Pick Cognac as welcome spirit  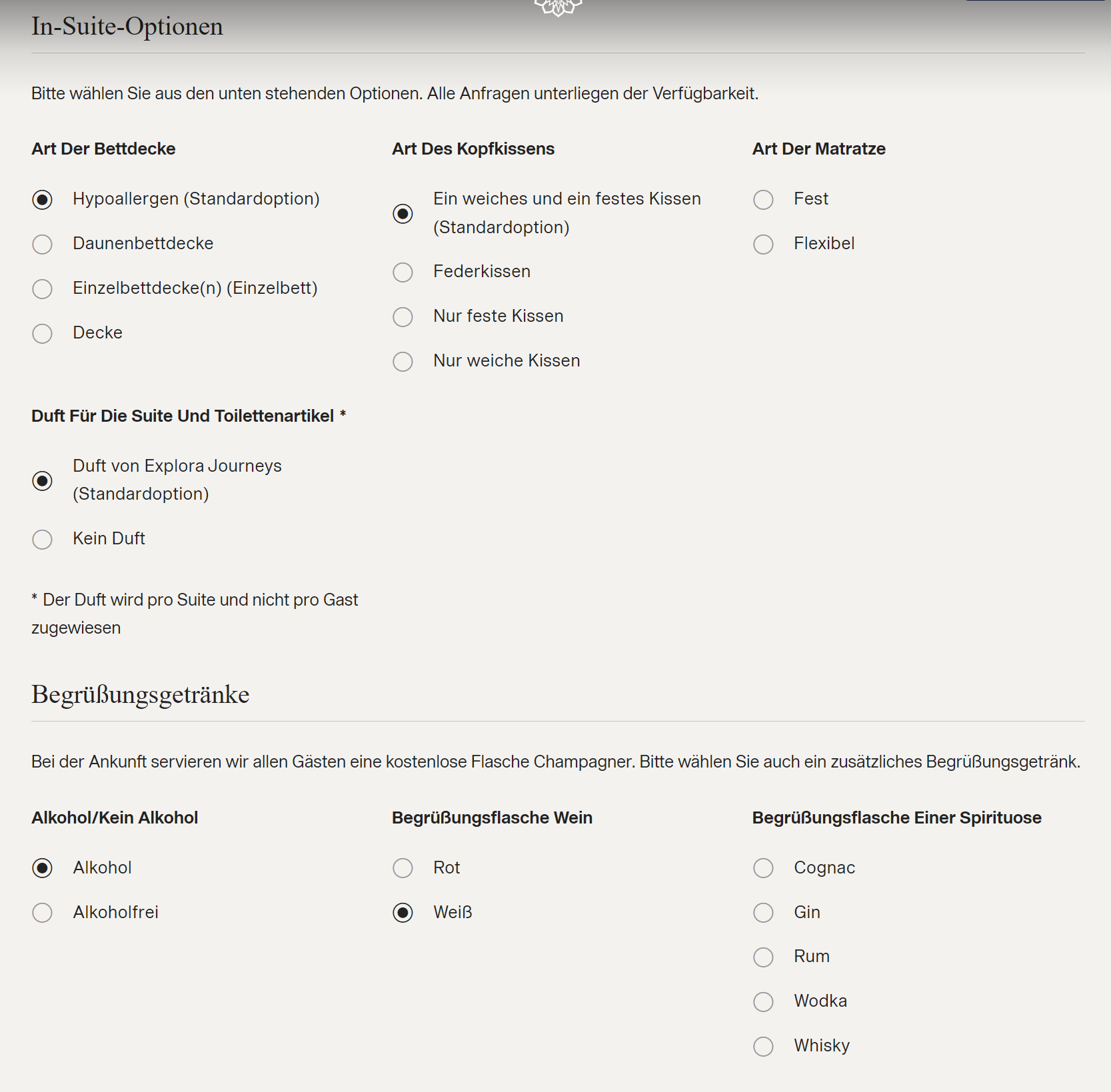coord(764,868)
